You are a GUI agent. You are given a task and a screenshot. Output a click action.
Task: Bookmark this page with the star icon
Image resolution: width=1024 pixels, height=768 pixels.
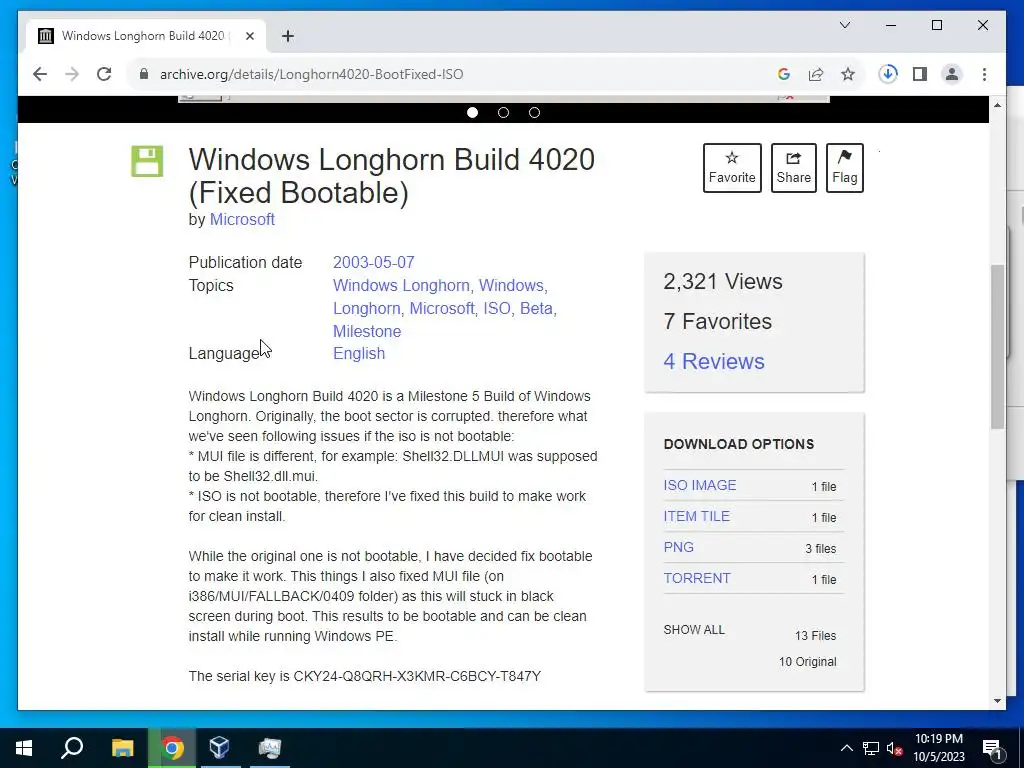[x=848, y=74]
